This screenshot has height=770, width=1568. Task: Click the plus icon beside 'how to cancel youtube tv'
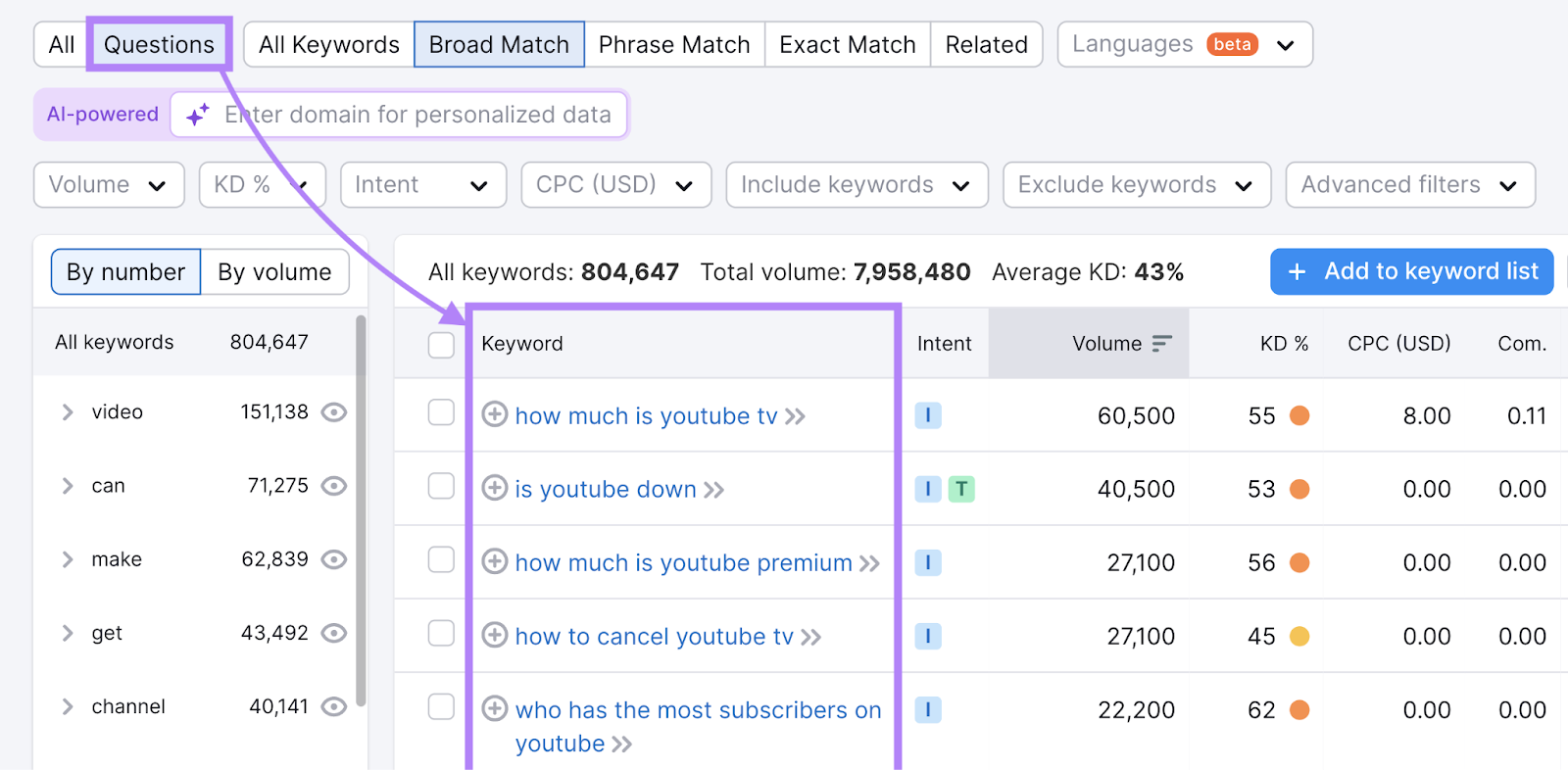(495, 635)
